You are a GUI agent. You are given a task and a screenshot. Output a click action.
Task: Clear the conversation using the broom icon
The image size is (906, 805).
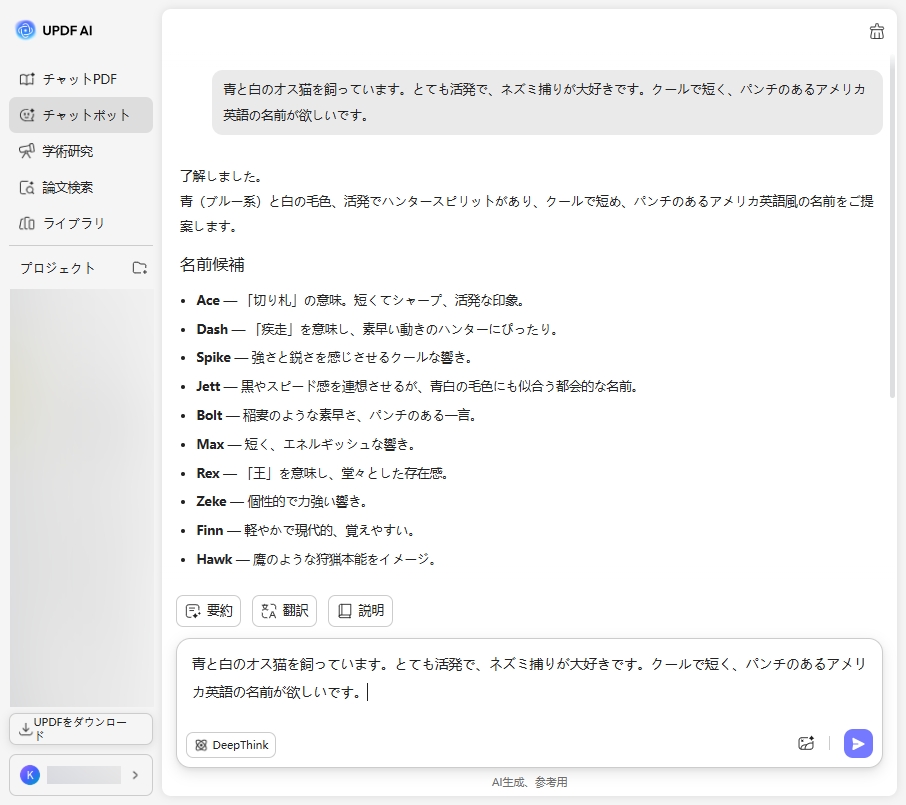(877, 31)
